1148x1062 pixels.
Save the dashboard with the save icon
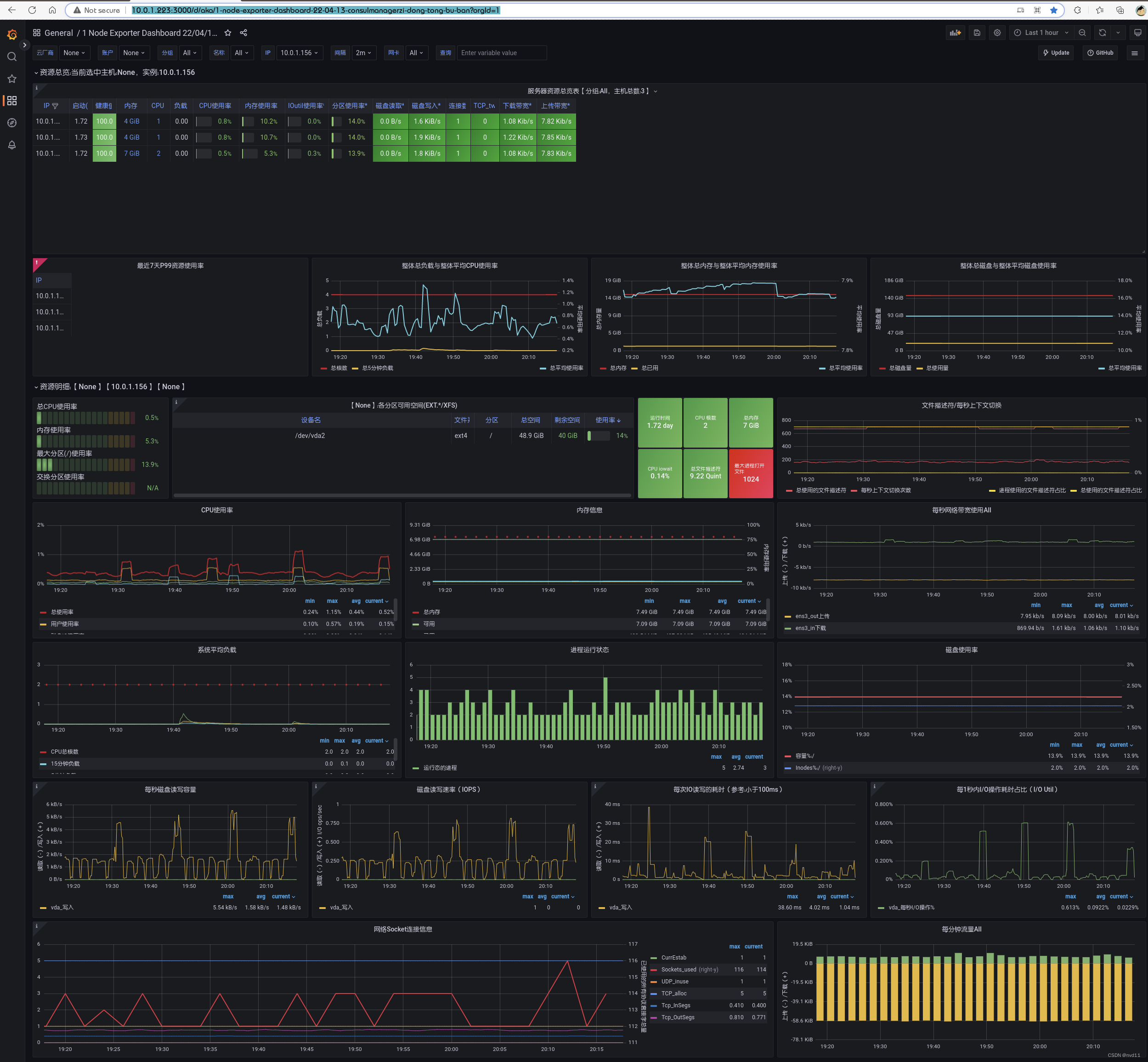976,33
